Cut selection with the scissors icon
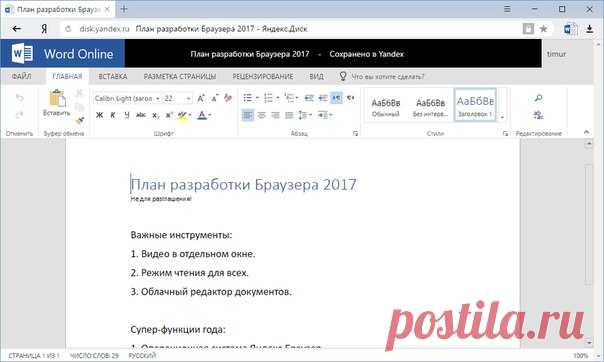The width and height of the screenshot is (604, 362). (79, 92)
